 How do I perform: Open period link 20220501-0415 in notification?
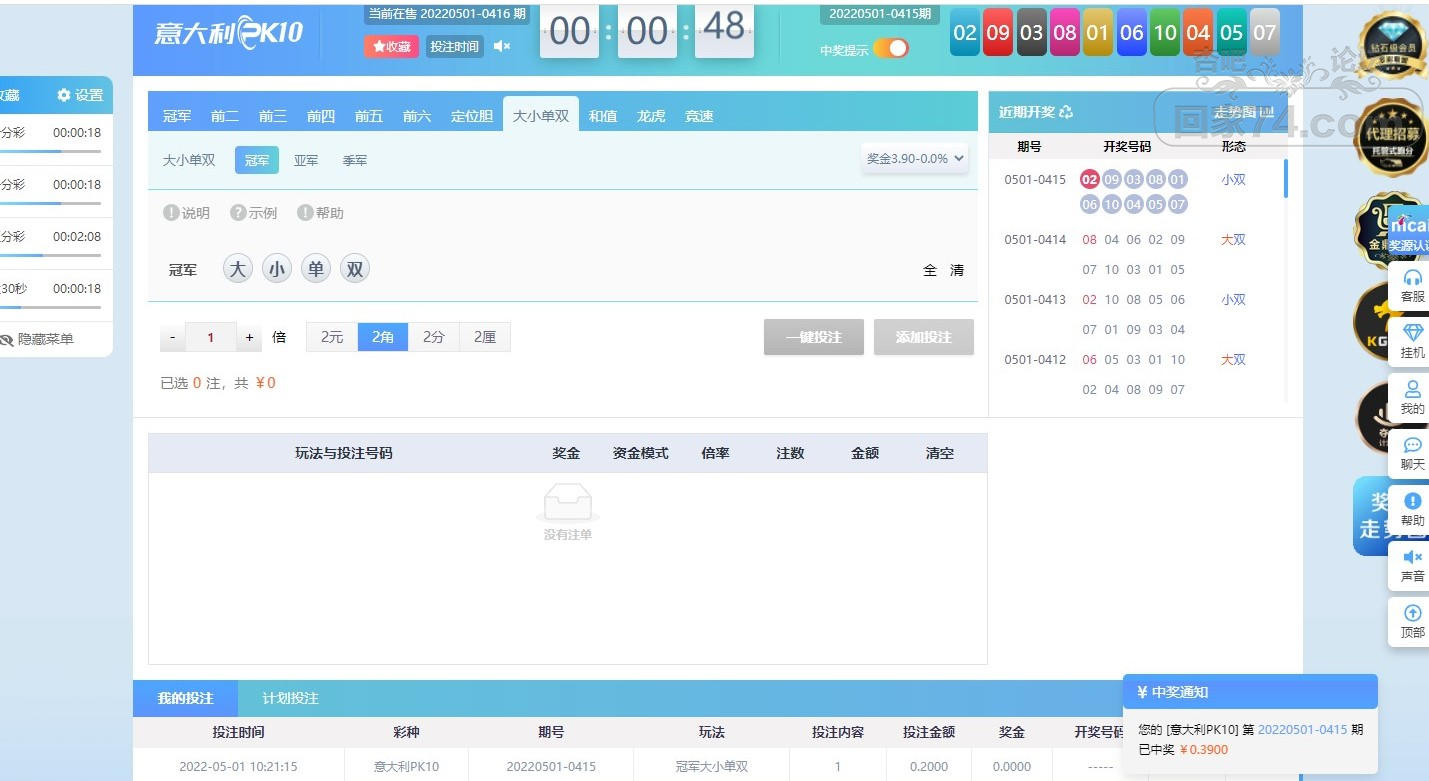[x=1303, y=730]
